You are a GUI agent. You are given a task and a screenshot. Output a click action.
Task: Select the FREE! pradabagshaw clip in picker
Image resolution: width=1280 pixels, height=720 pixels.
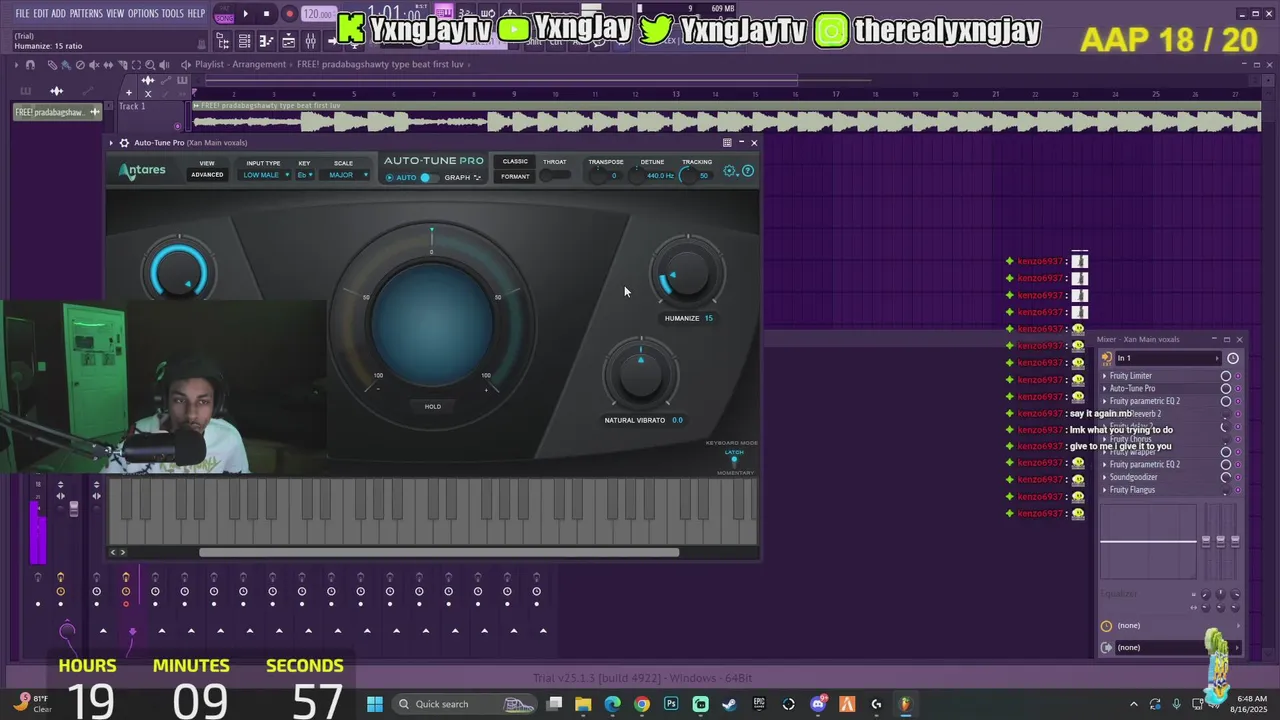pos(57,112)
